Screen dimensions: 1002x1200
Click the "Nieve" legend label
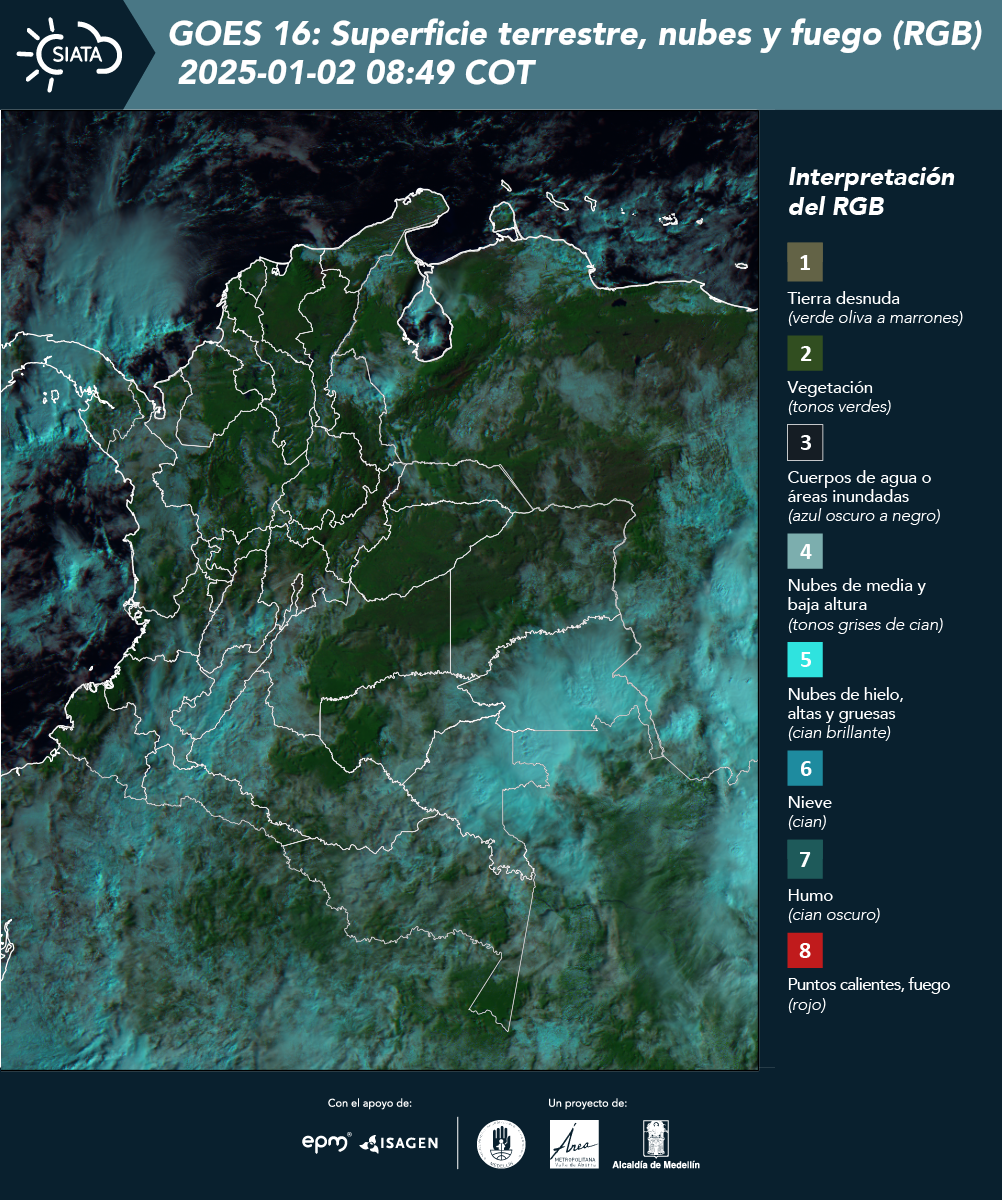pyautogui.click(x=809, y=802)
